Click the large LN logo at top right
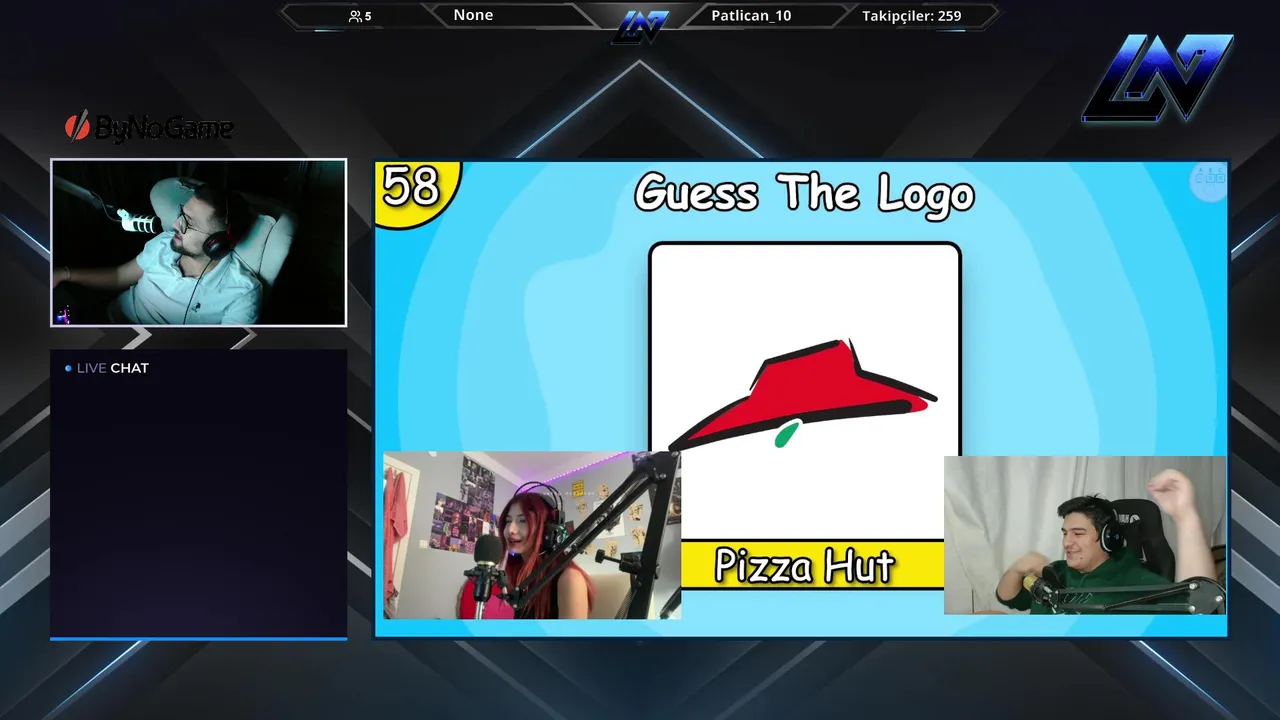 point(1157,78)
